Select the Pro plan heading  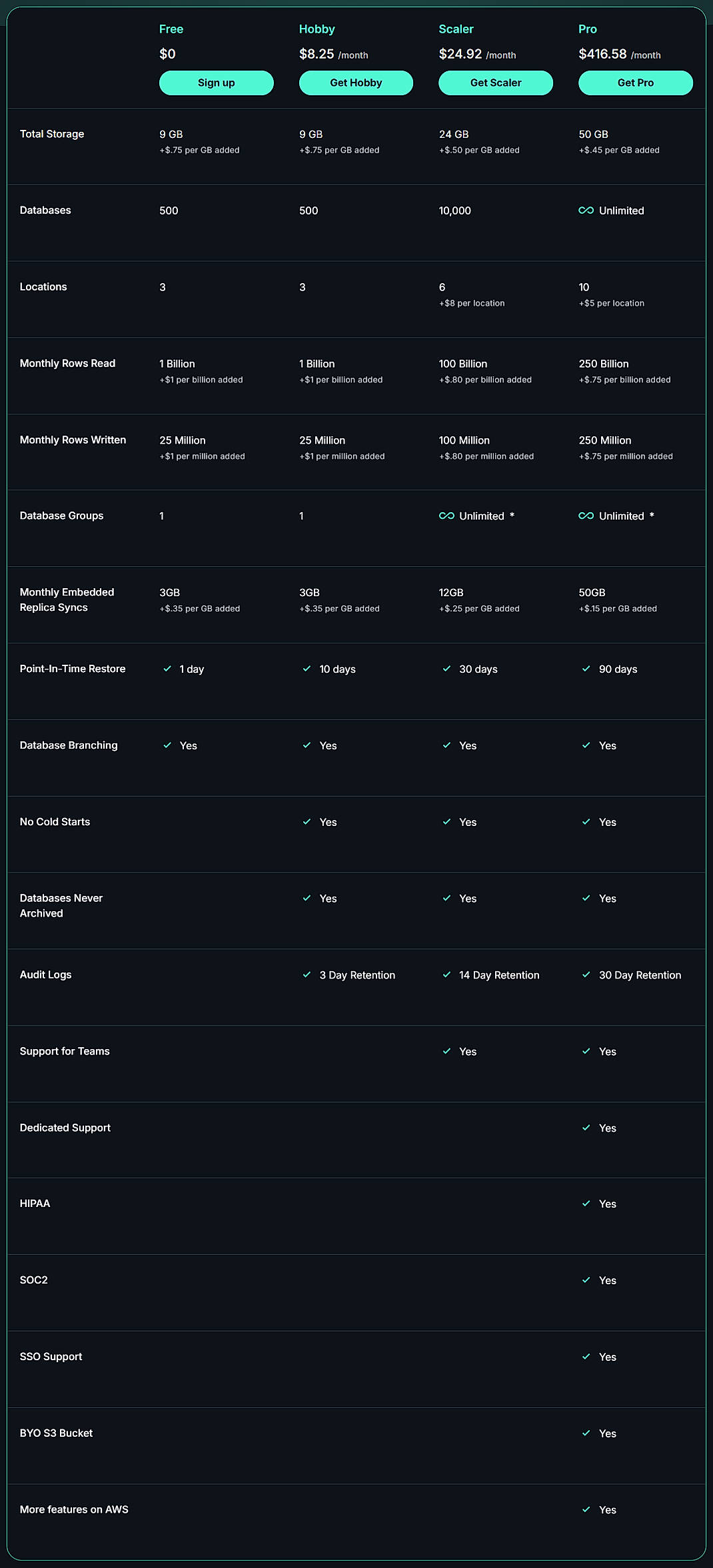point(588,29)
